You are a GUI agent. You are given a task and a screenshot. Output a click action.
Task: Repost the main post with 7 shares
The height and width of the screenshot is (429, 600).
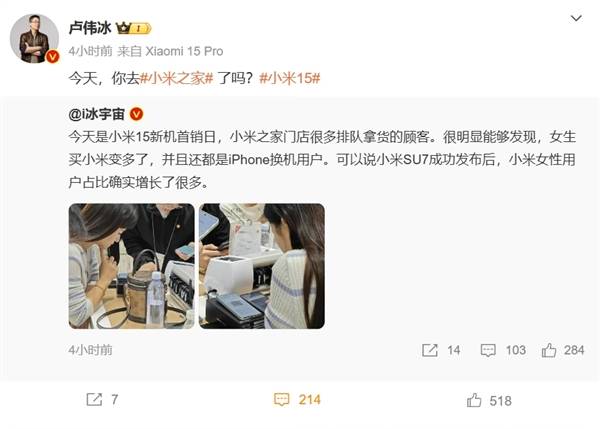click(94, 400)
